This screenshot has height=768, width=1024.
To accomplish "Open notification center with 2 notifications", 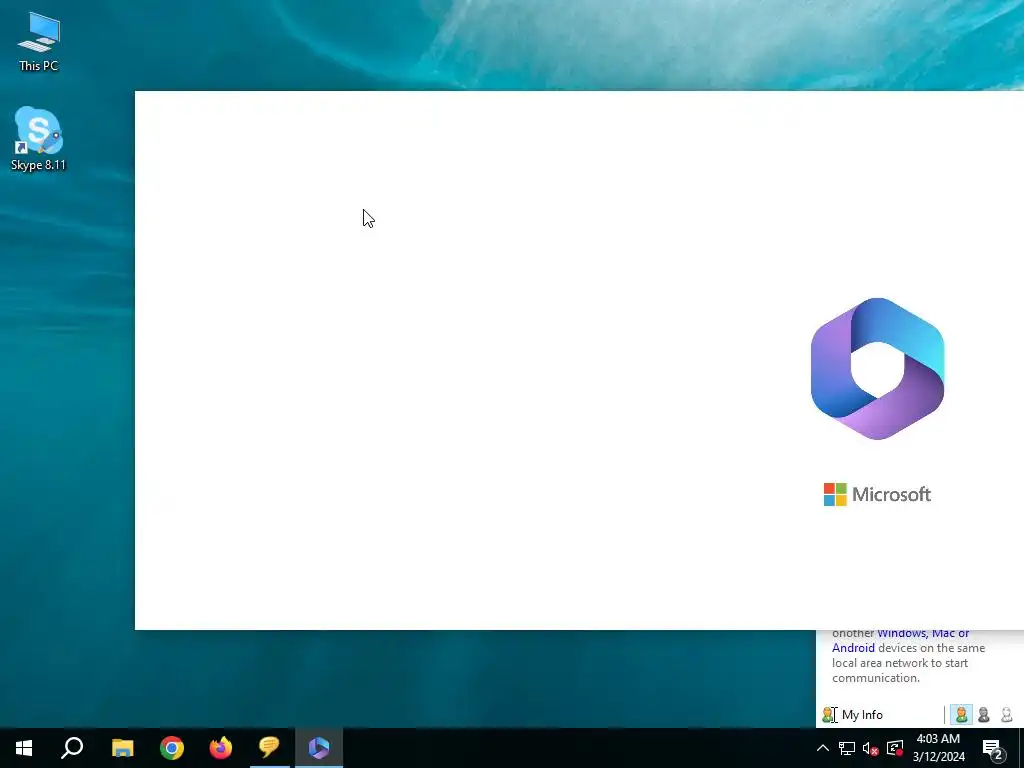I will click(993, 748).
